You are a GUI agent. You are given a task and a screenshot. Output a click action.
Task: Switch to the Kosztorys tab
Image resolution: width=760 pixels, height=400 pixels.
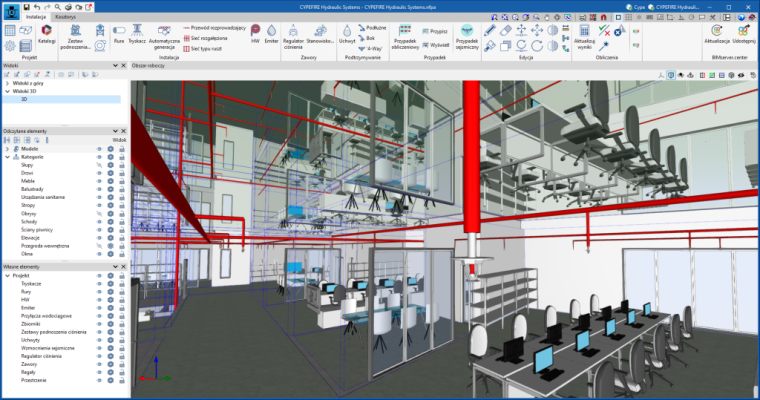pos(66,17)
